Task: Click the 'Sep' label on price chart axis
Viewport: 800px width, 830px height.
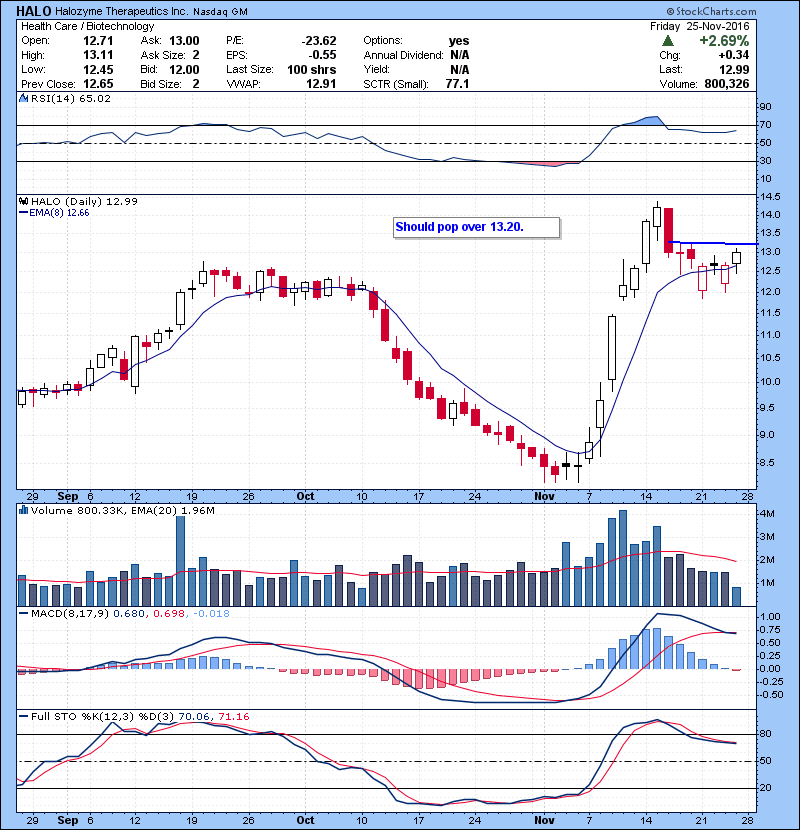Action: pyautogui.click(x=68, y=497)
